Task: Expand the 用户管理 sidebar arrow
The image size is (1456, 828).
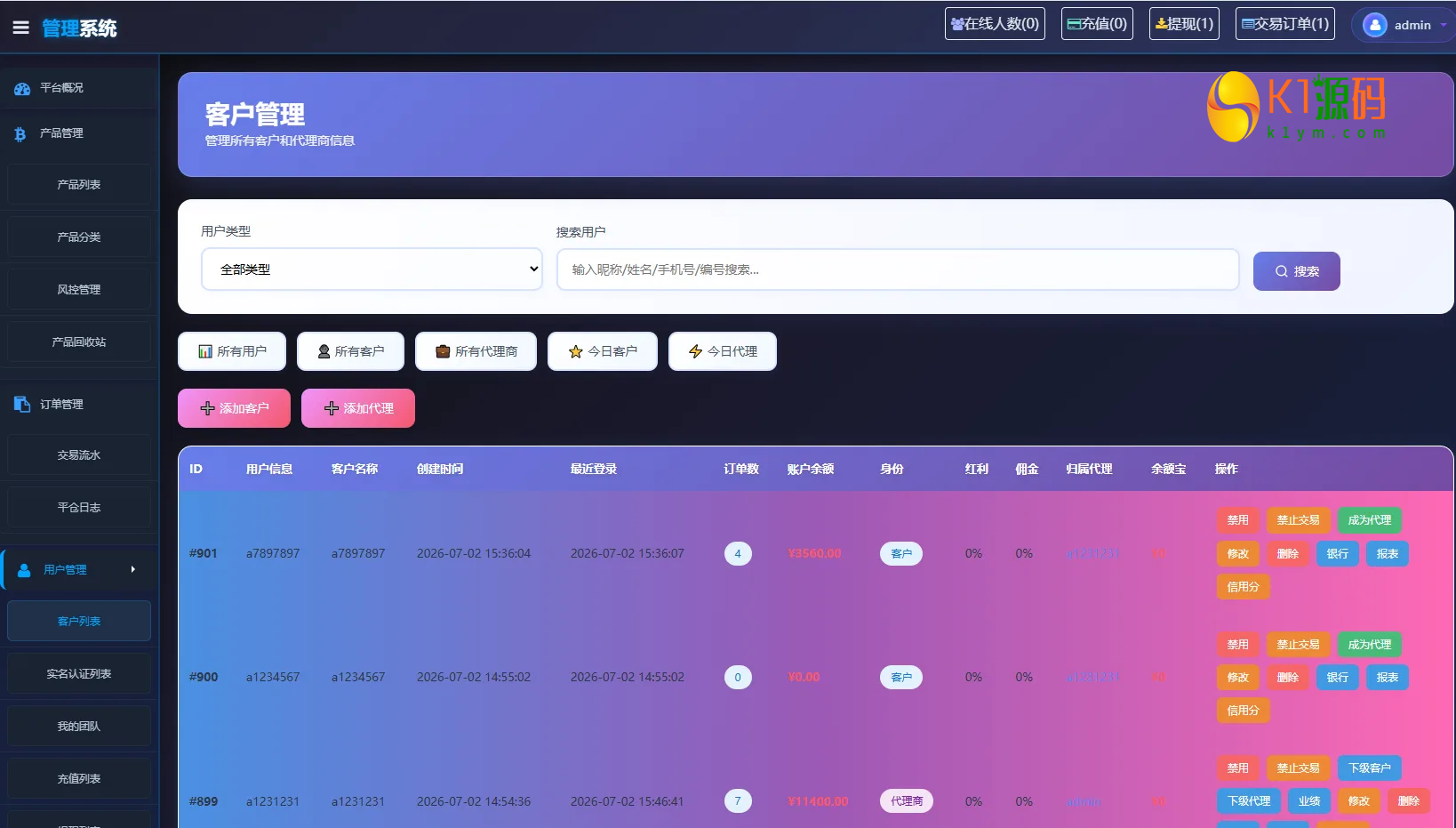Action: tap(133, 569)
